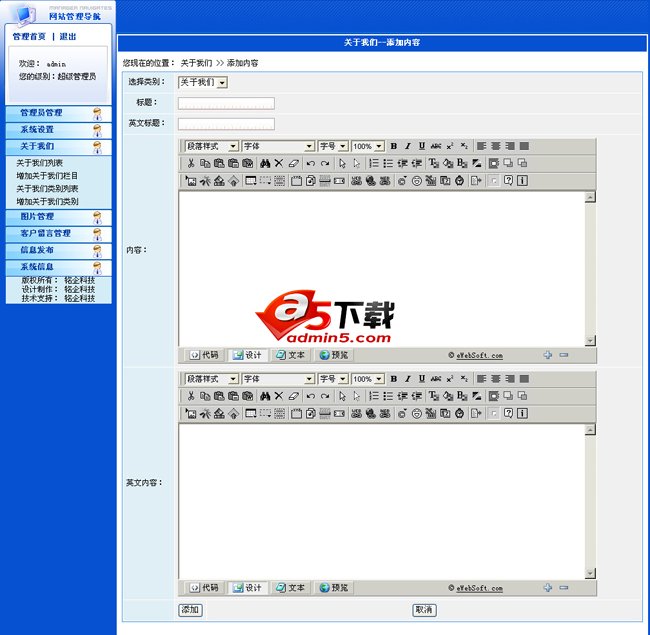Open 100% zoom dropdown in 内容 editor
The image size is (650, 635).
point(368,146)
